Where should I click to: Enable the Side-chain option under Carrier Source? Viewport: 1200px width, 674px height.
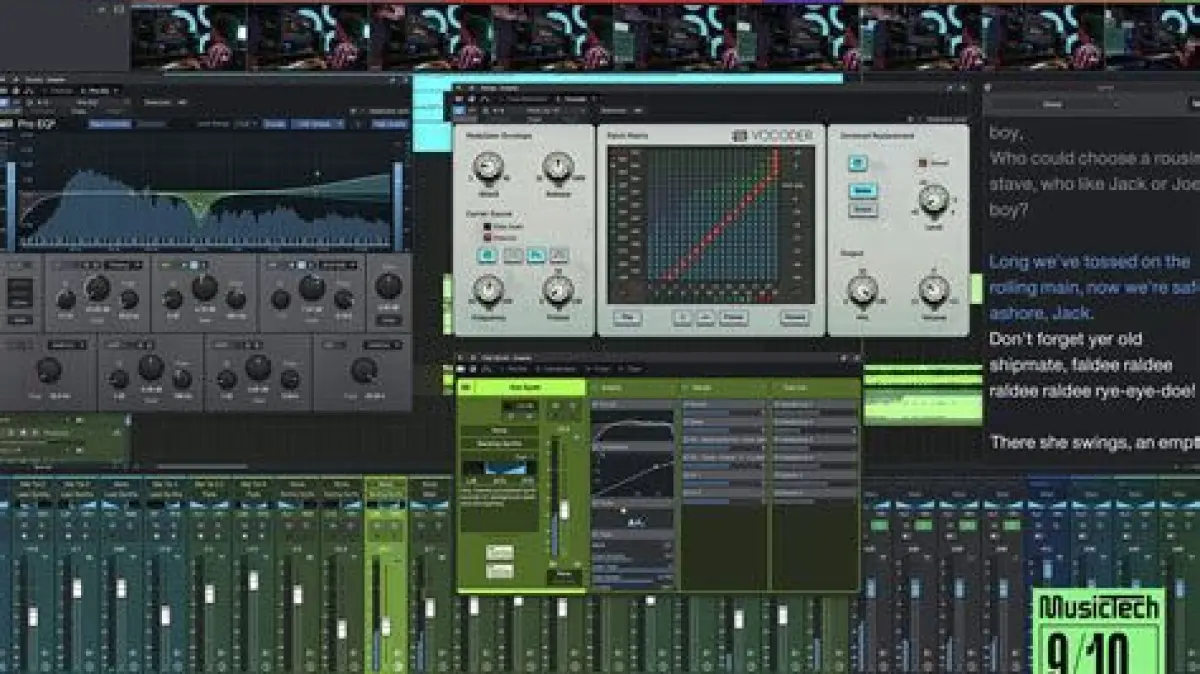(x=487, y=227)
